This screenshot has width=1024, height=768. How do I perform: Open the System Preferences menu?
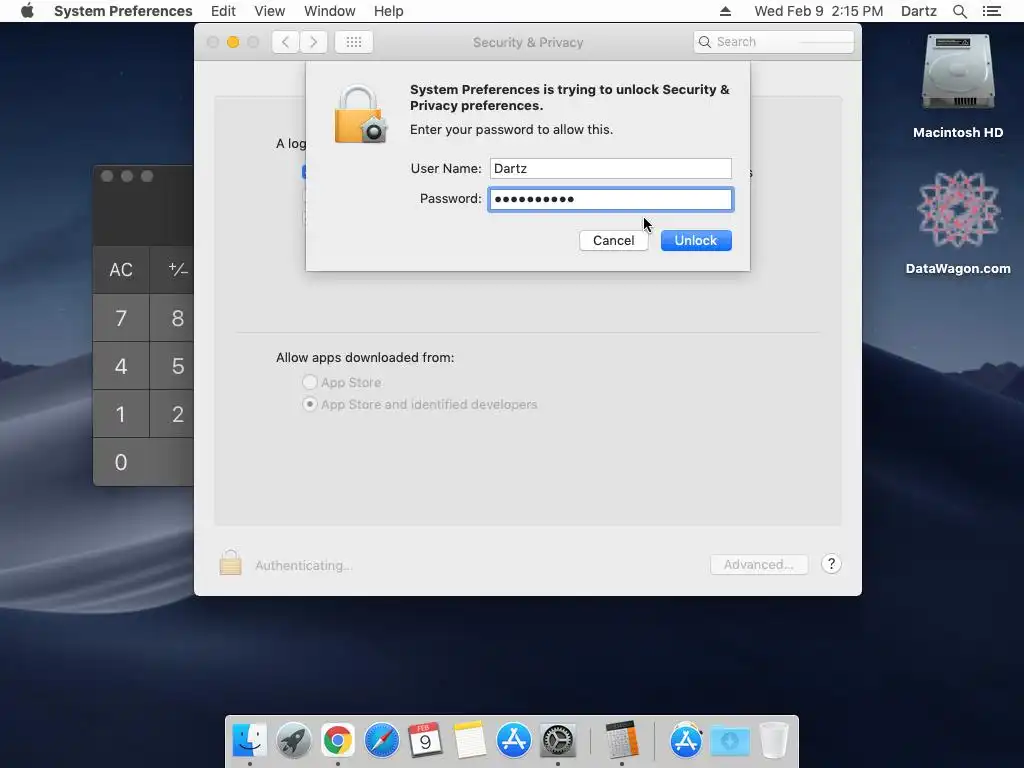123,11
